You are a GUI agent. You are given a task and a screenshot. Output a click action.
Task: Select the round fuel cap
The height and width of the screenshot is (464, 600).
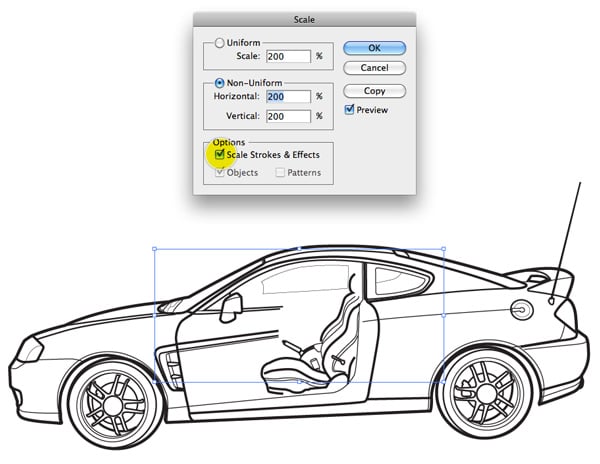click(520, 310)
